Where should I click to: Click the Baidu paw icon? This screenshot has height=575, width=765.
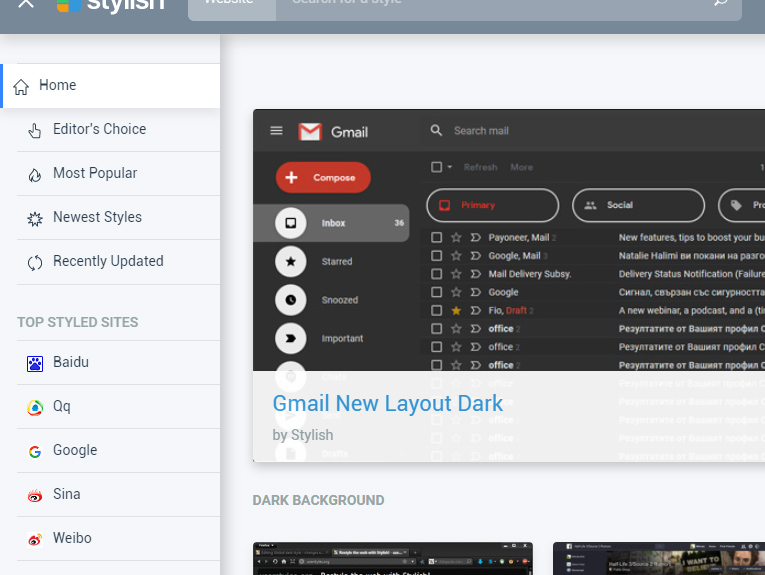tap(35, 364)
